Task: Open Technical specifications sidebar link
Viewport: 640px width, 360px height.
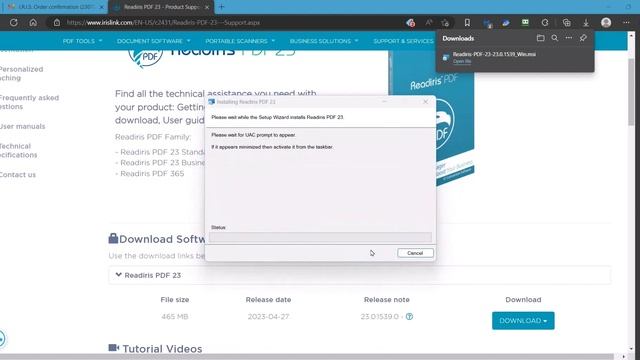Action: coord(18,150)
